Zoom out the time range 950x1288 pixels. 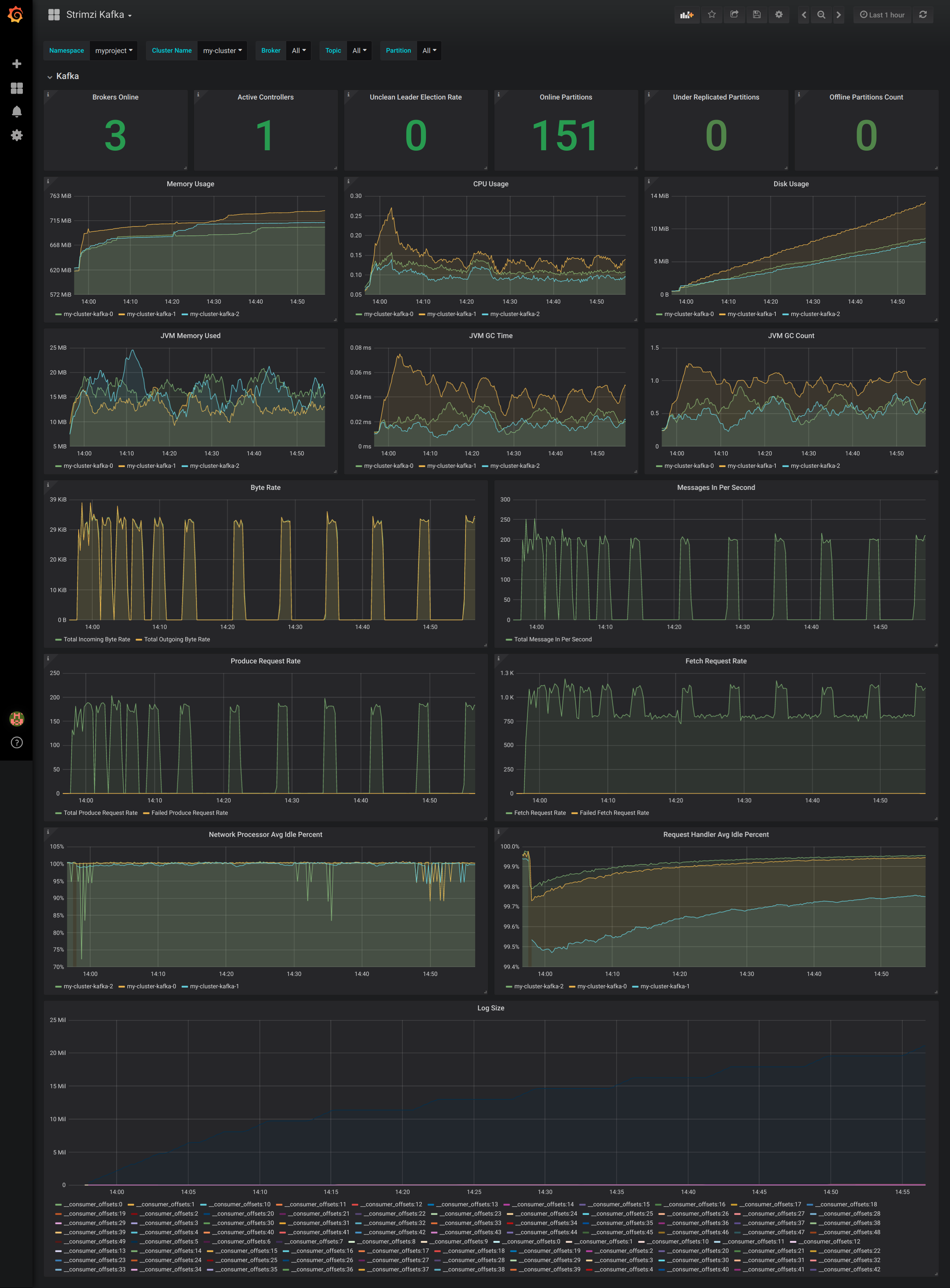click(821, 15)
